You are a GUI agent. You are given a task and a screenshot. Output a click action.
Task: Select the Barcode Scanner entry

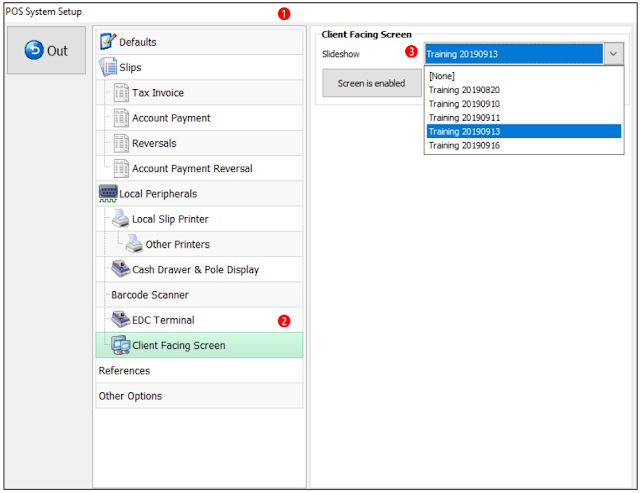point(200,295)
